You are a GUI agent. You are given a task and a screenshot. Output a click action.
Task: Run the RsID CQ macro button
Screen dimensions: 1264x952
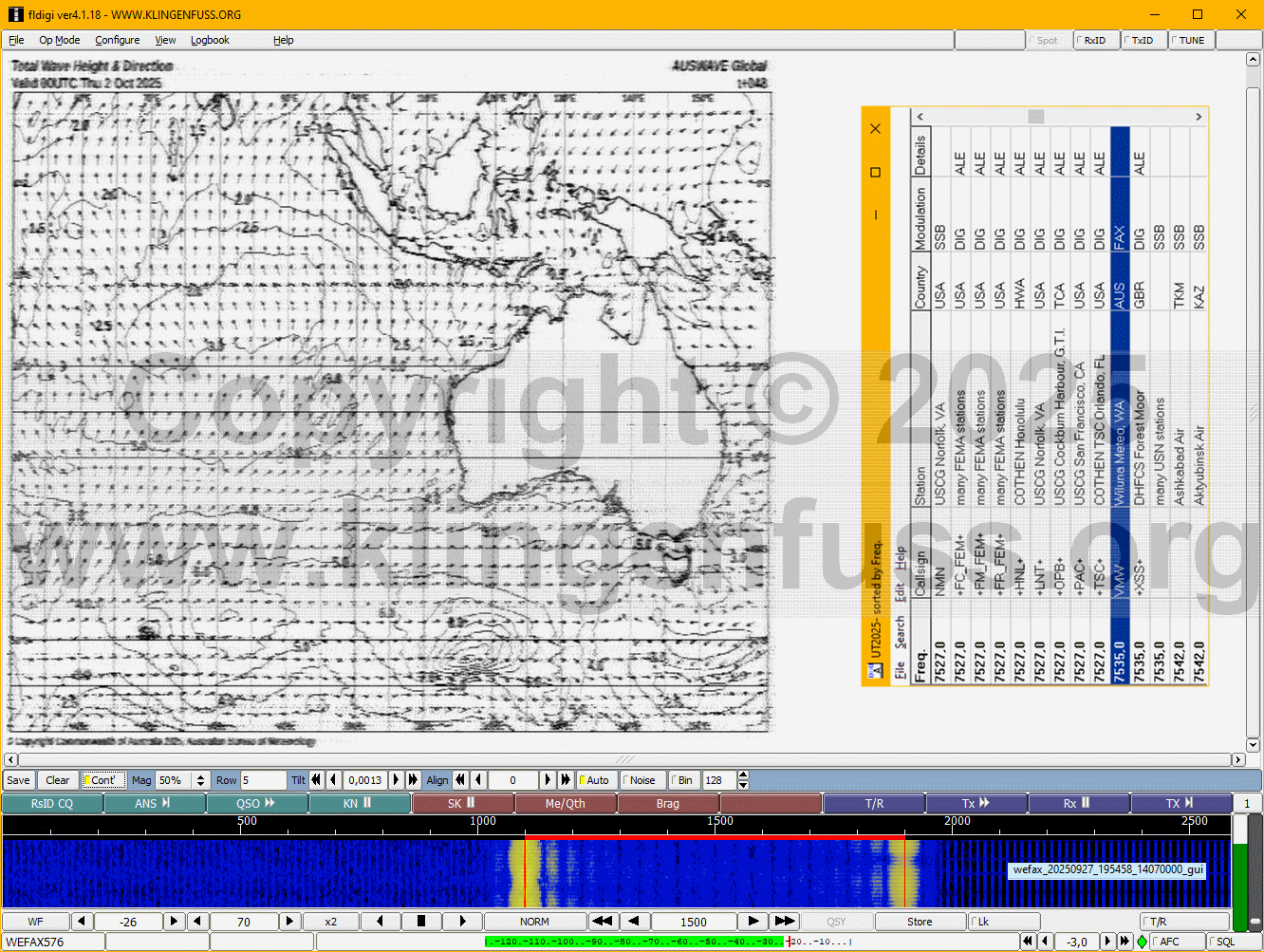point(51,804)
